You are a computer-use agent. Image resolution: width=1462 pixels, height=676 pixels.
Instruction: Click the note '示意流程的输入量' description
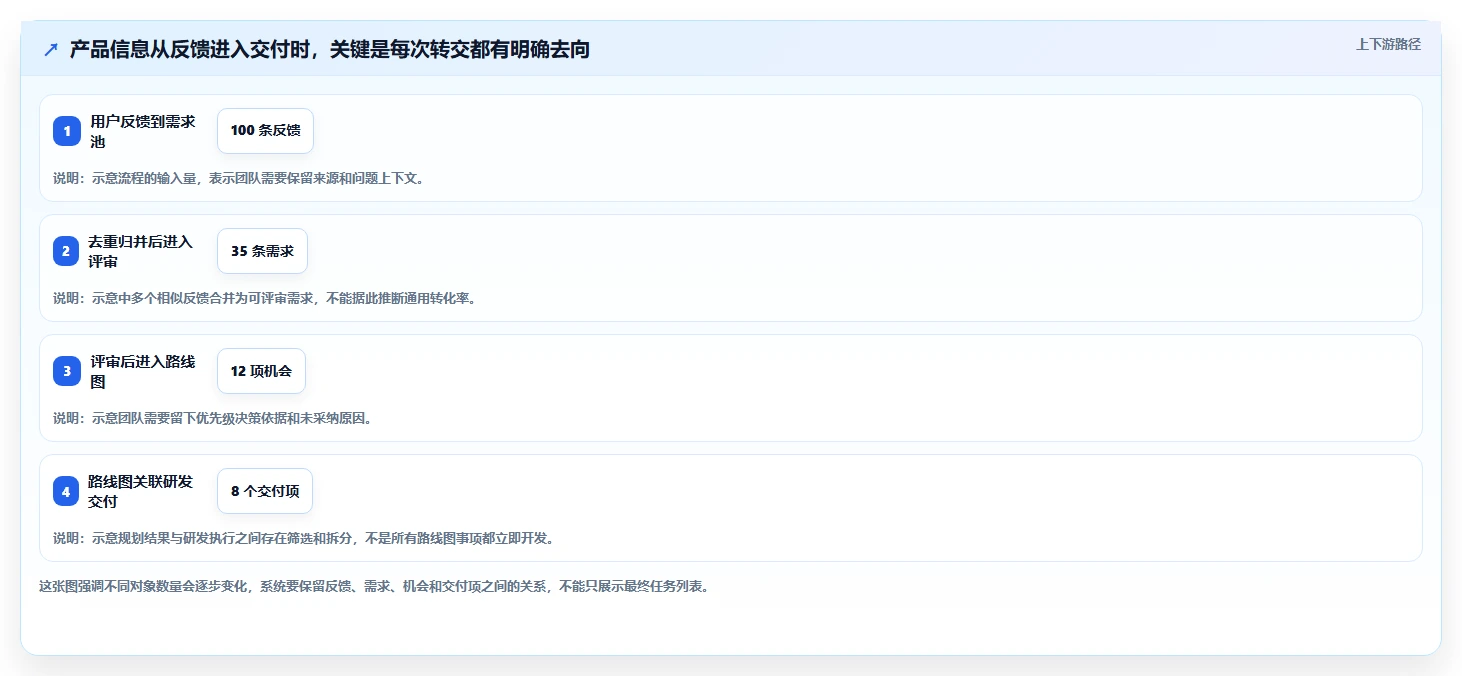pyautogui.click(x=239, y=178)
